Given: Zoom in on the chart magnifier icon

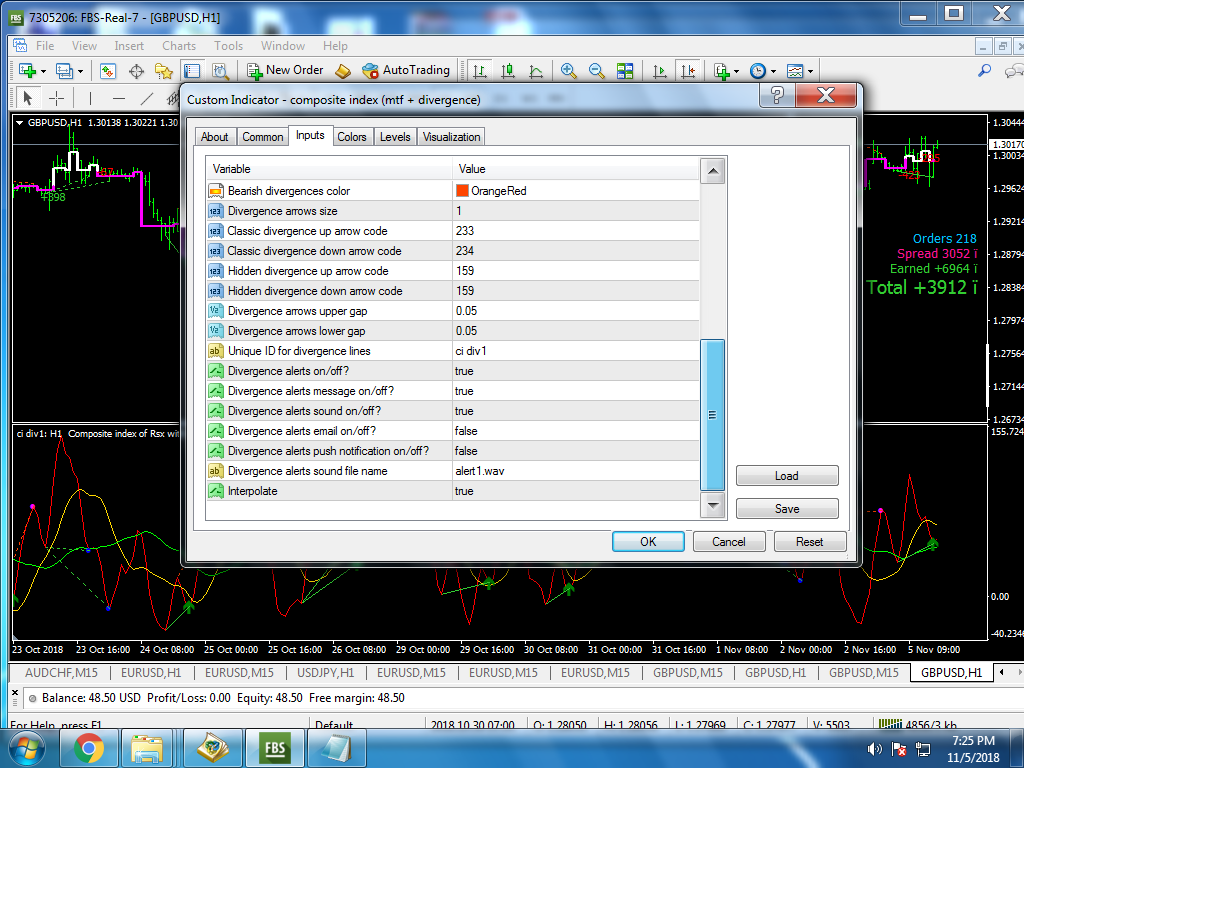Looking at the screenshot, I should point(569,71).
